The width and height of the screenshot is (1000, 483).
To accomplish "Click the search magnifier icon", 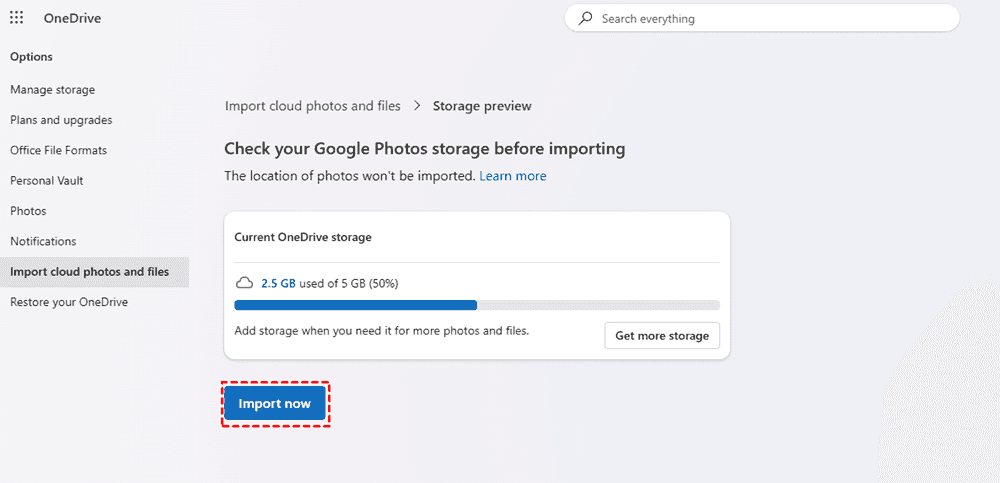I will [x=586, y=18].
